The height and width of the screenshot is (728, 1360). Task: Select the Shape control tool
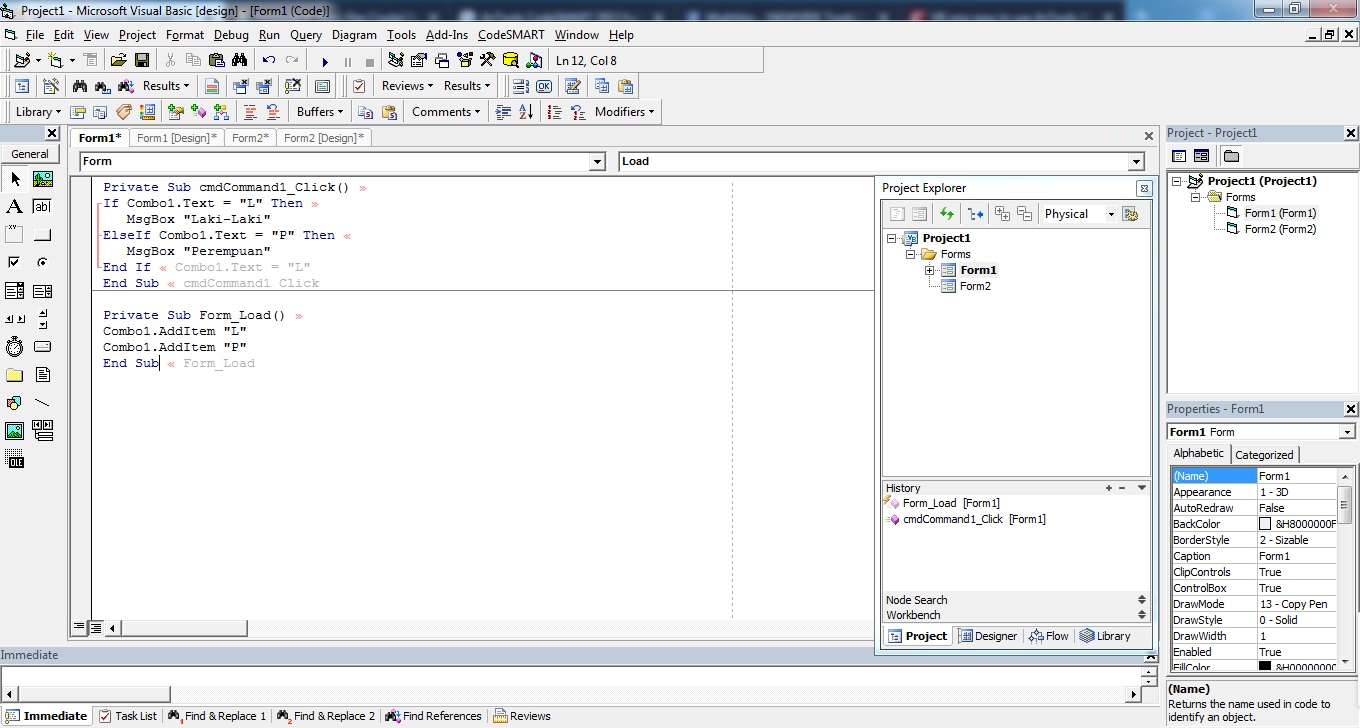coord(15,403)
